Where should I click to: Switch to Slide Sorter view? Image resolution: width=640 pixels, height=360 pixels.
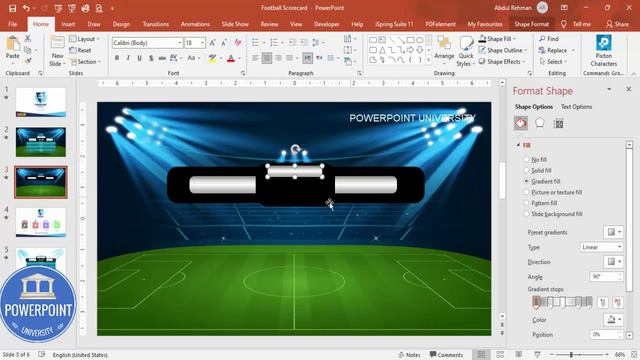[500, 355]
